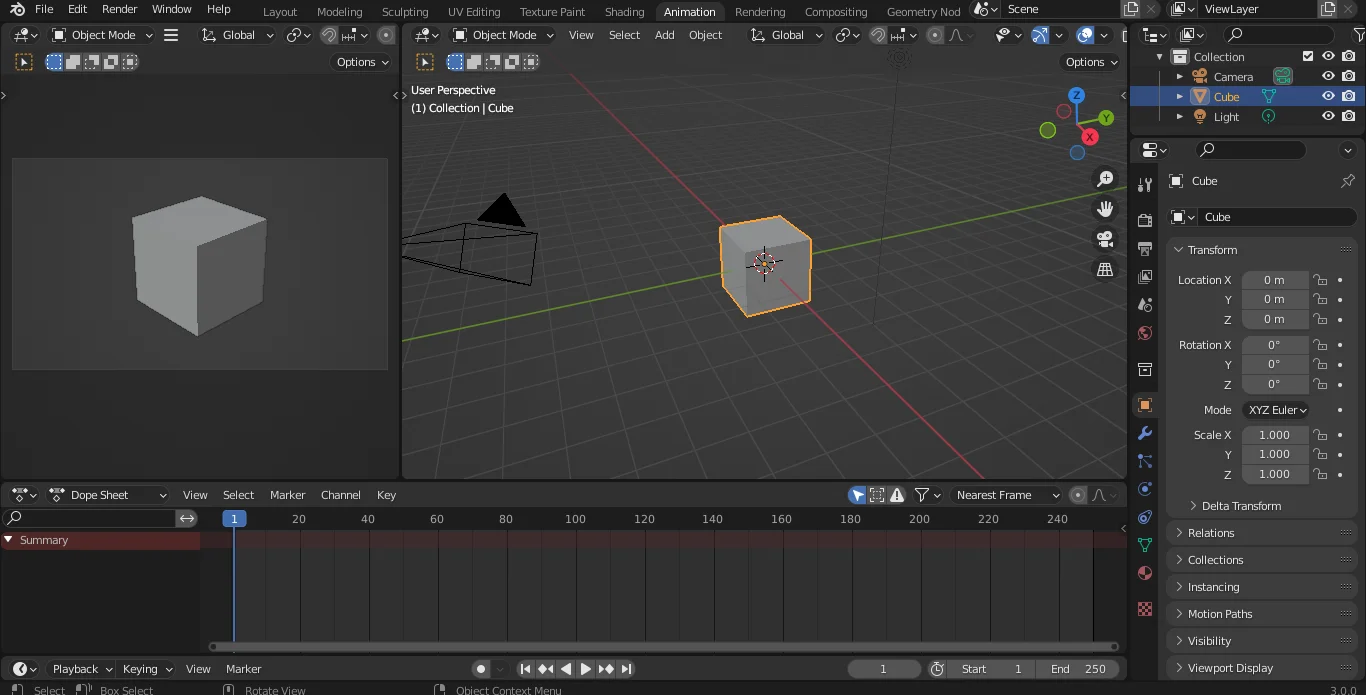Open the Add menu in the viewport header

(x=664, y=35)
